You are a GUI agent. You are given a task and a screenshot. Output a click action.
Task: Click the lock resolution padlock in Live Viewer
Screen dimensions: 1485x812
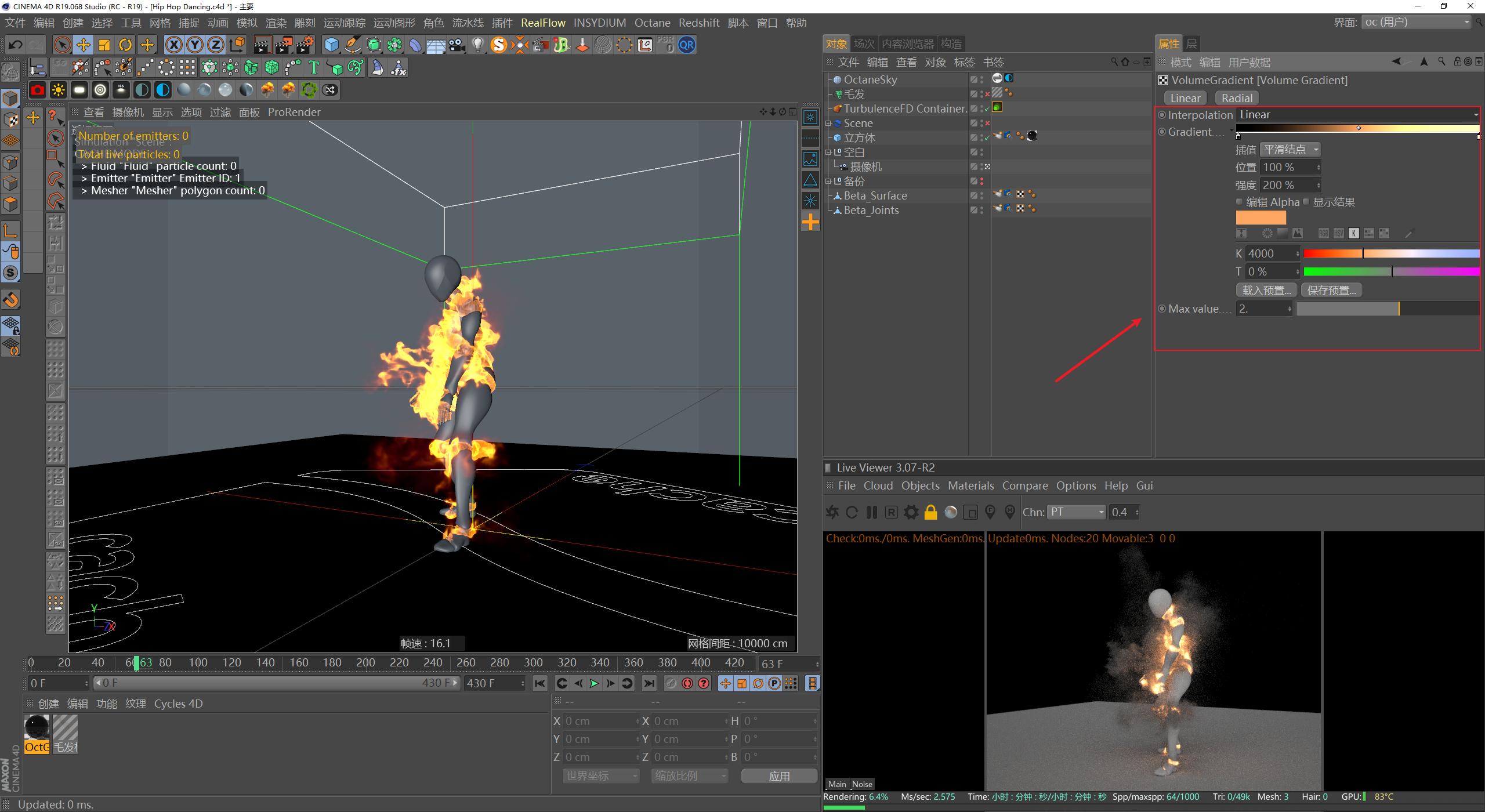[930, 512]
